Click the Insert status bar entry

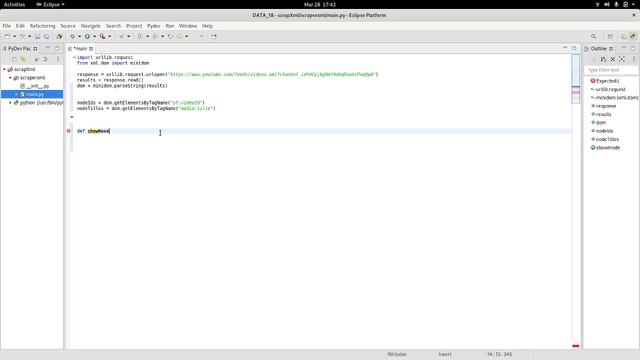click(x=445, y=354)
